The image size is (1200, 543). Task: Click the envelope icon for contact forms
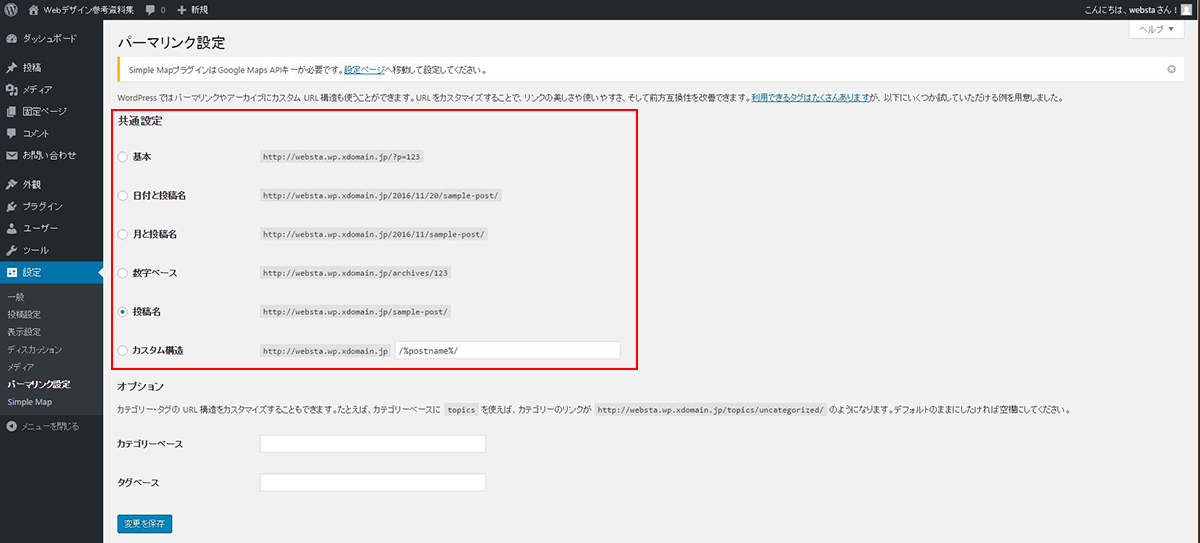[11, 155]
